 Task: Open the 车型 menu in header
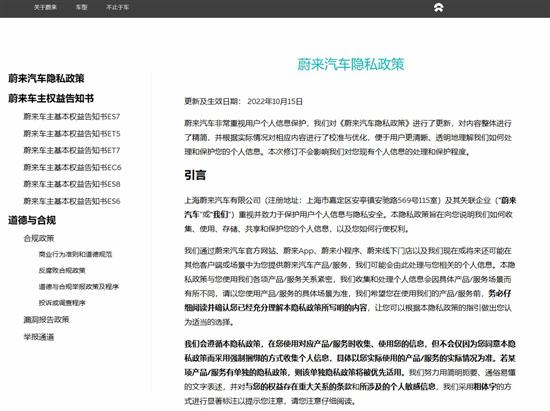[x=81, y=7]
